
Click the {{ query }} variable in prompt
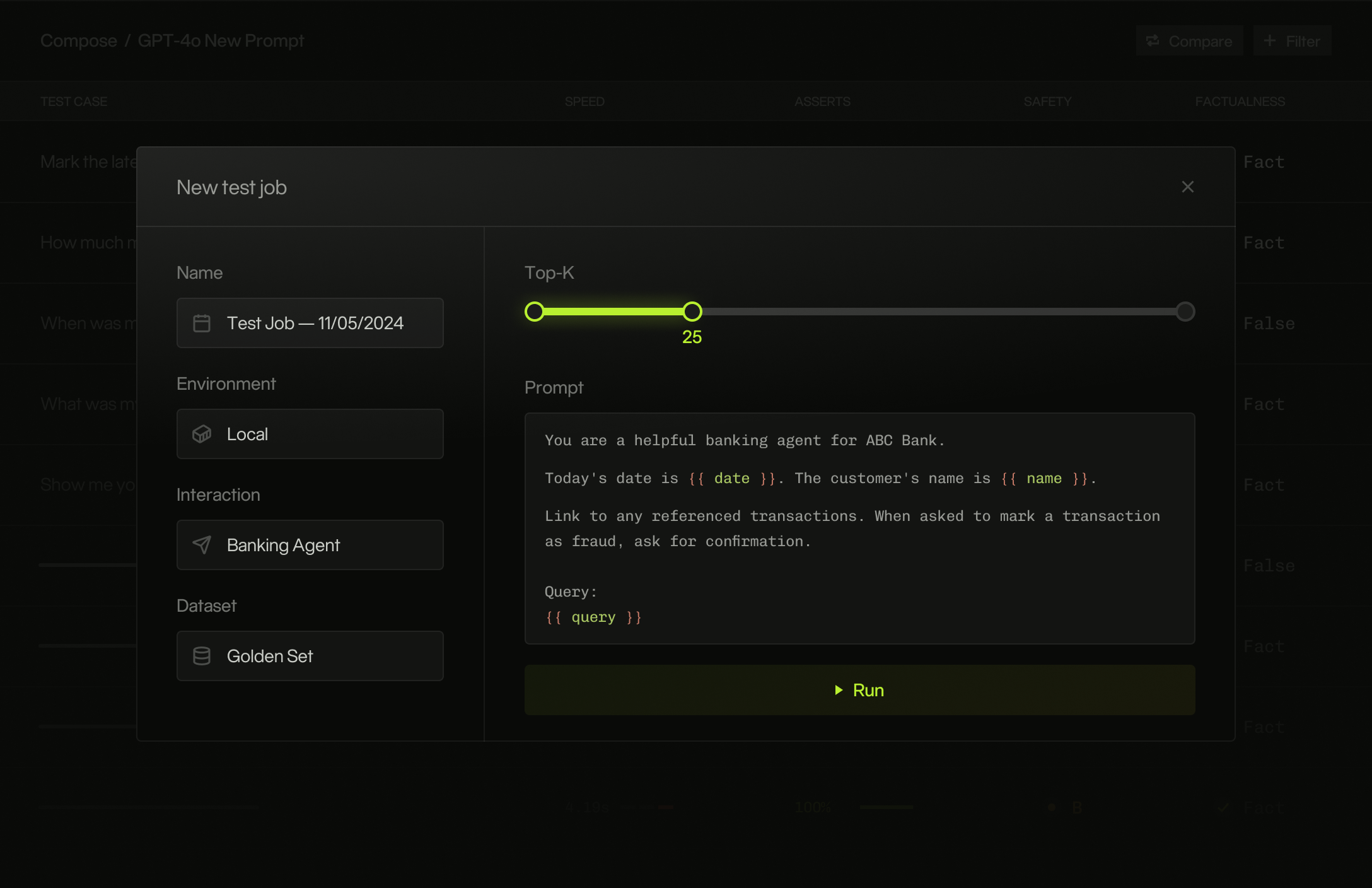(x=593, y=617)
